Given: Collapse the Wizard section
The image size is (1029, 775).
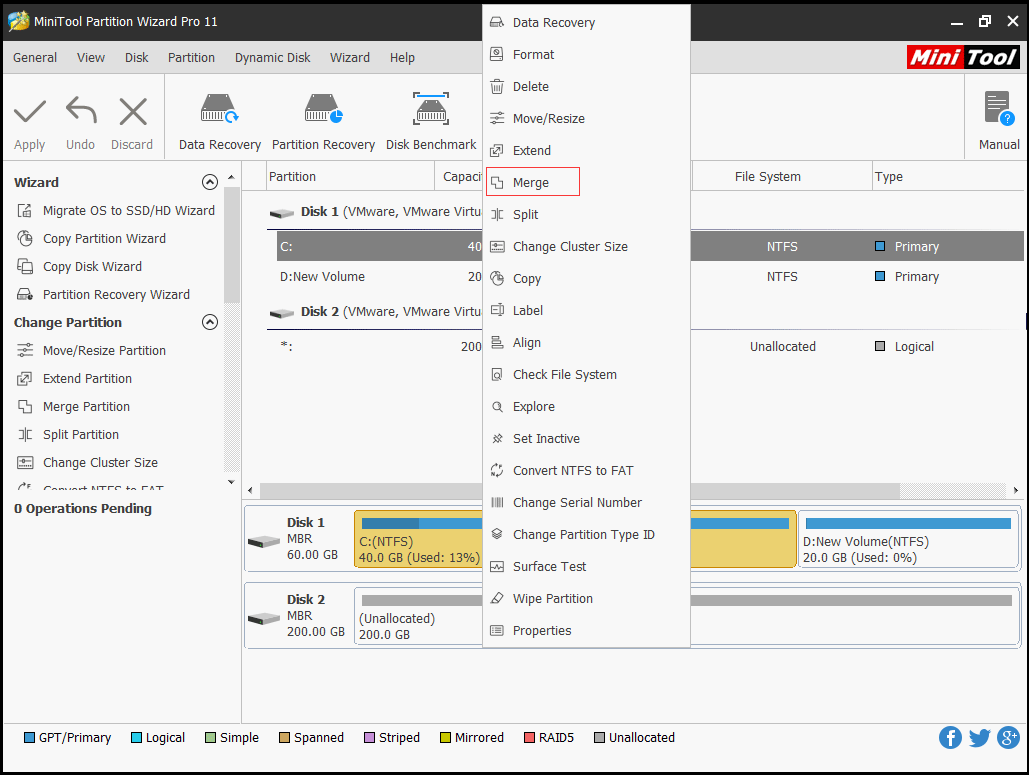Looking at the screenshot, I should click(x=209, y=182).
